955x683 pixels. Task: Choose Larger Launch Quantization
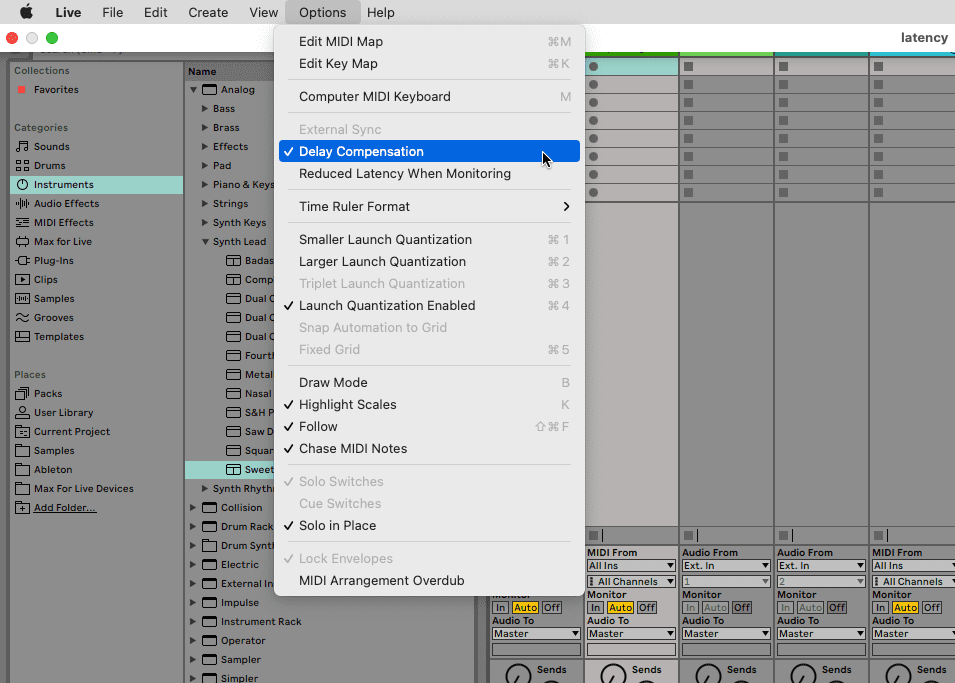429,261
